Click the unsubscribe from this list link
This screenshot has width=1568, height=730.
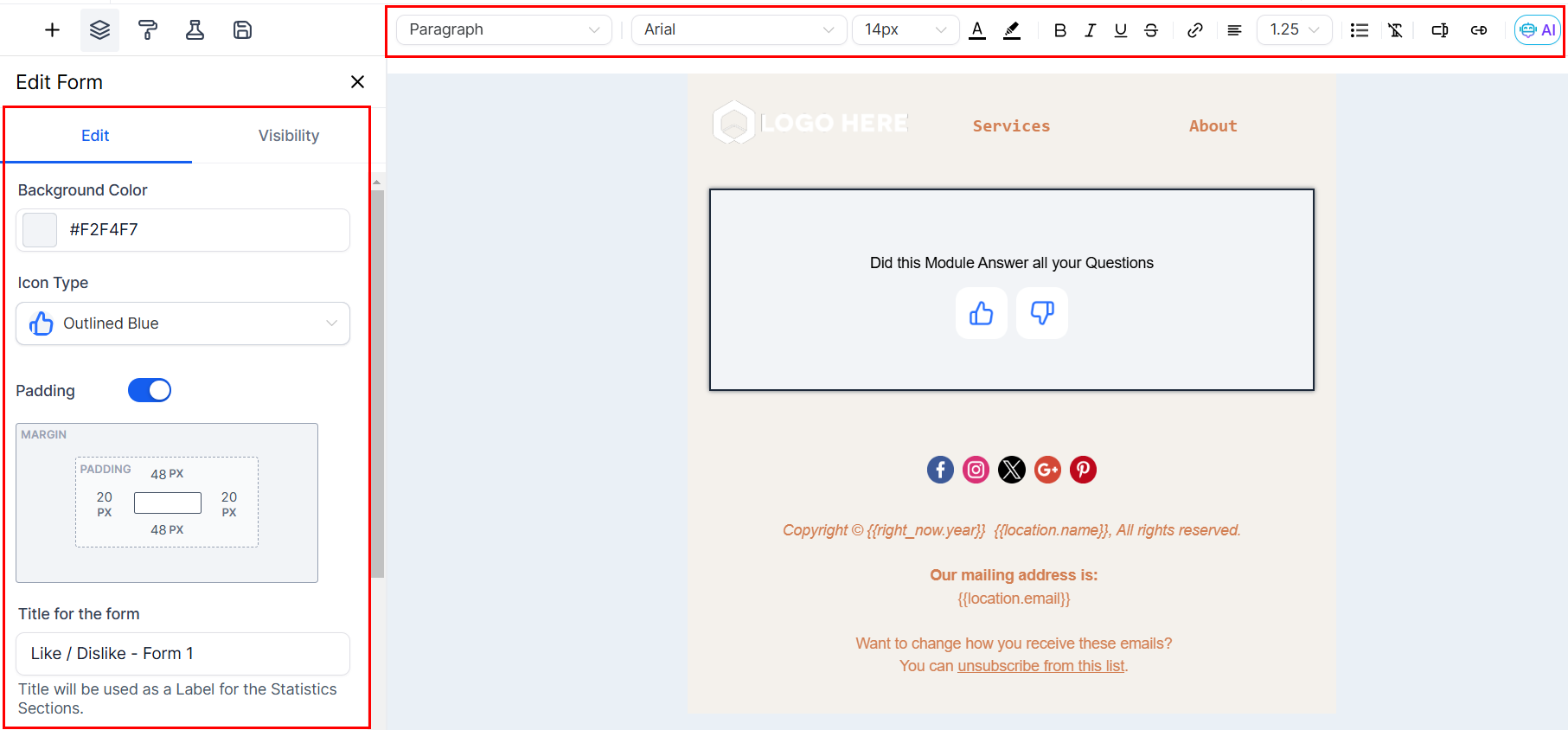pyautogui.click(x=1040, y=666)
